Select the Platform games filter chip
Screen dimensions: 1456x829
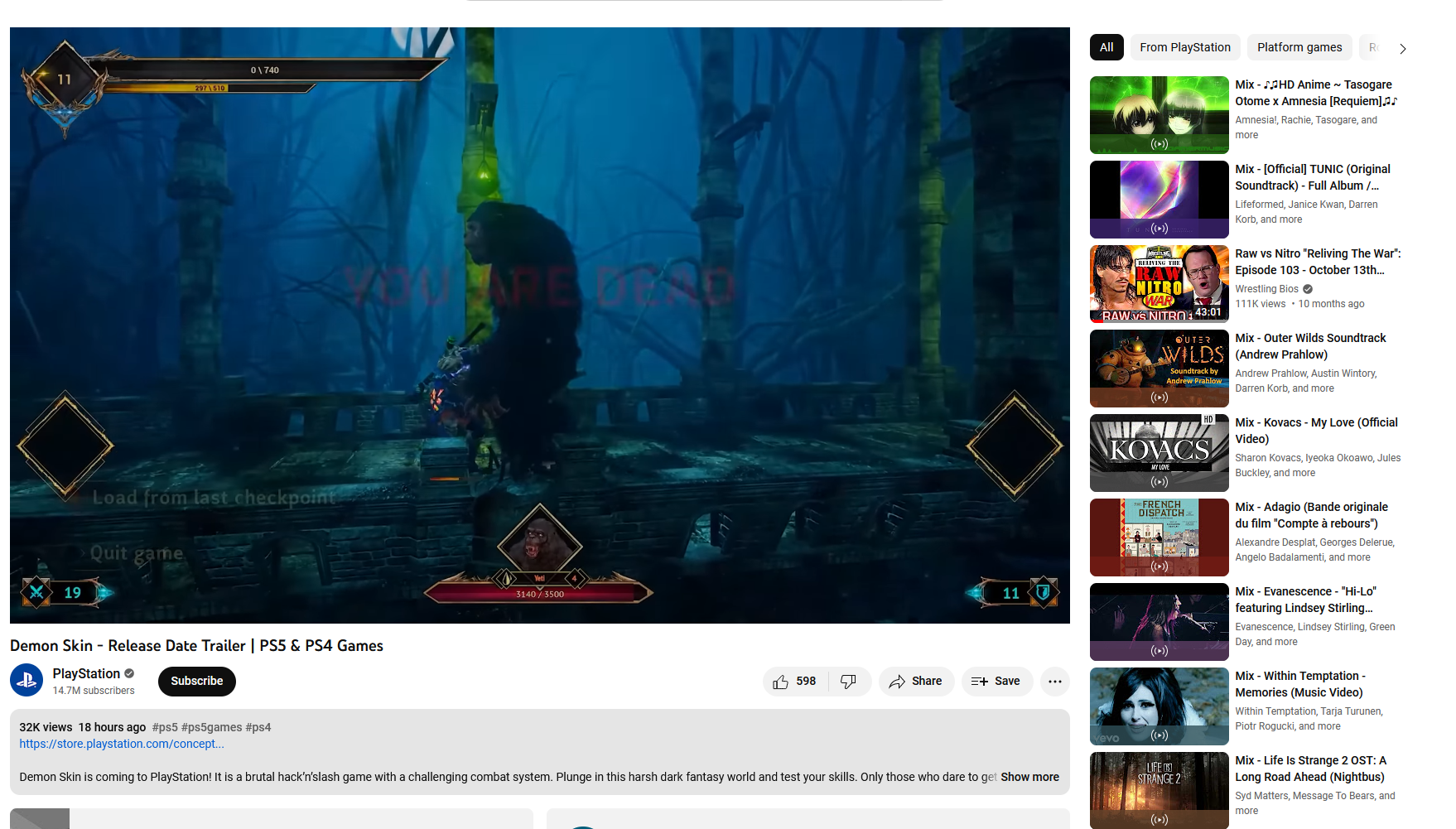1299,47
